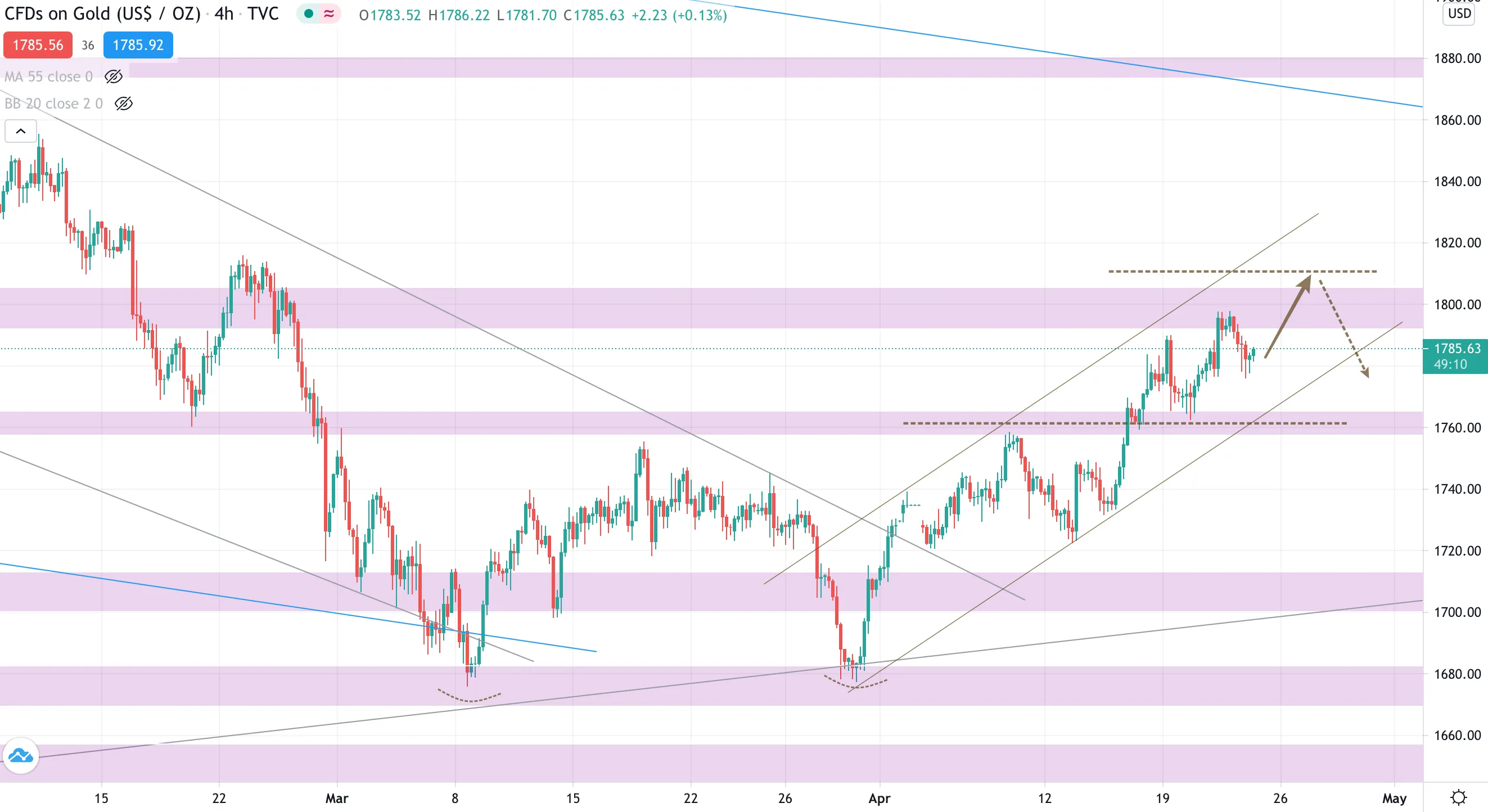Screen dimensions: 1488x812
Task: Click the +2.23 (+0.13%) change value
Action: coord(679,15)
